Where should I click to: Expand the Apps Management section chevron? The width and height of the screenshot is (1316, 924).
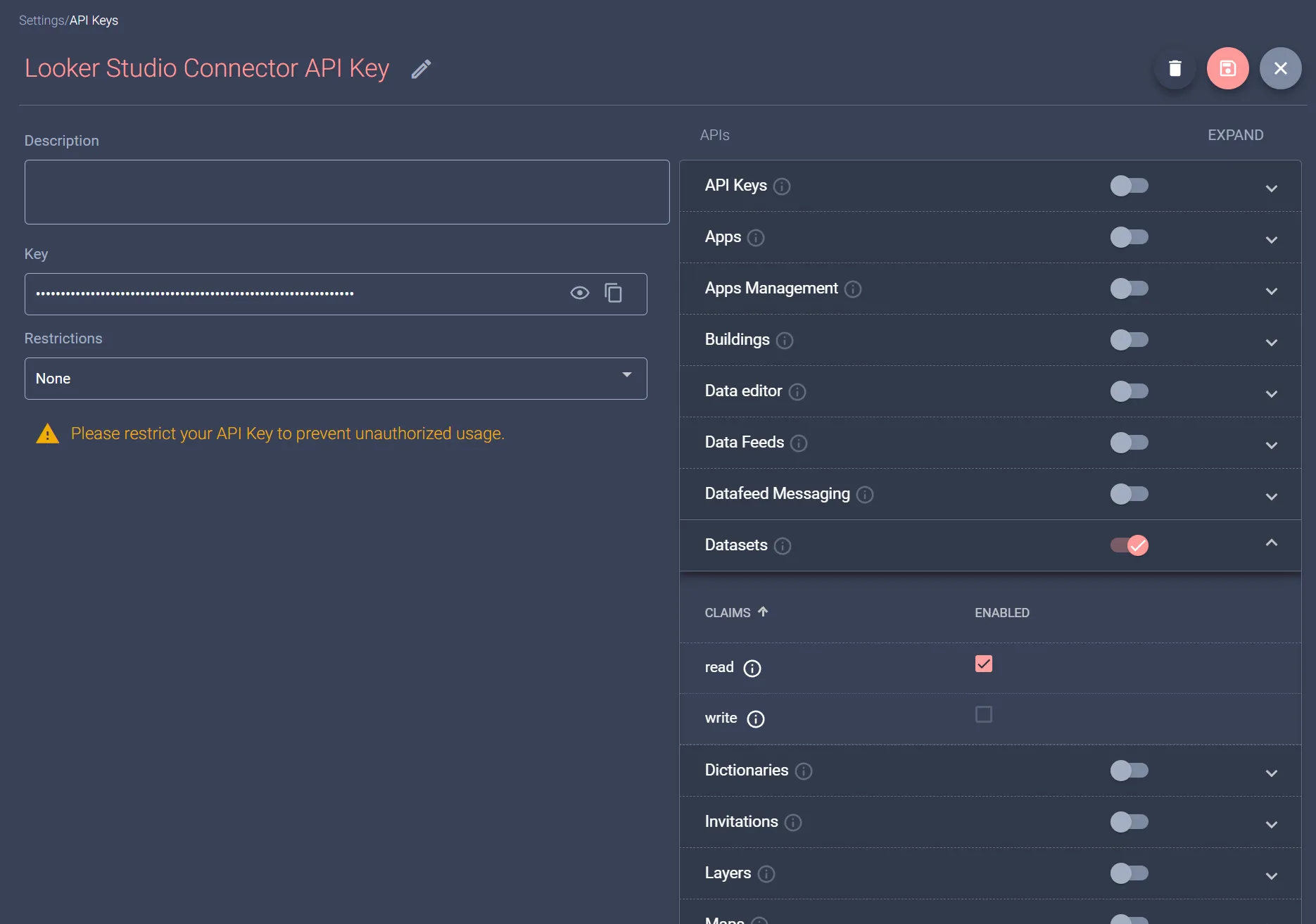pyautogui.click(x=1271, y=291)
